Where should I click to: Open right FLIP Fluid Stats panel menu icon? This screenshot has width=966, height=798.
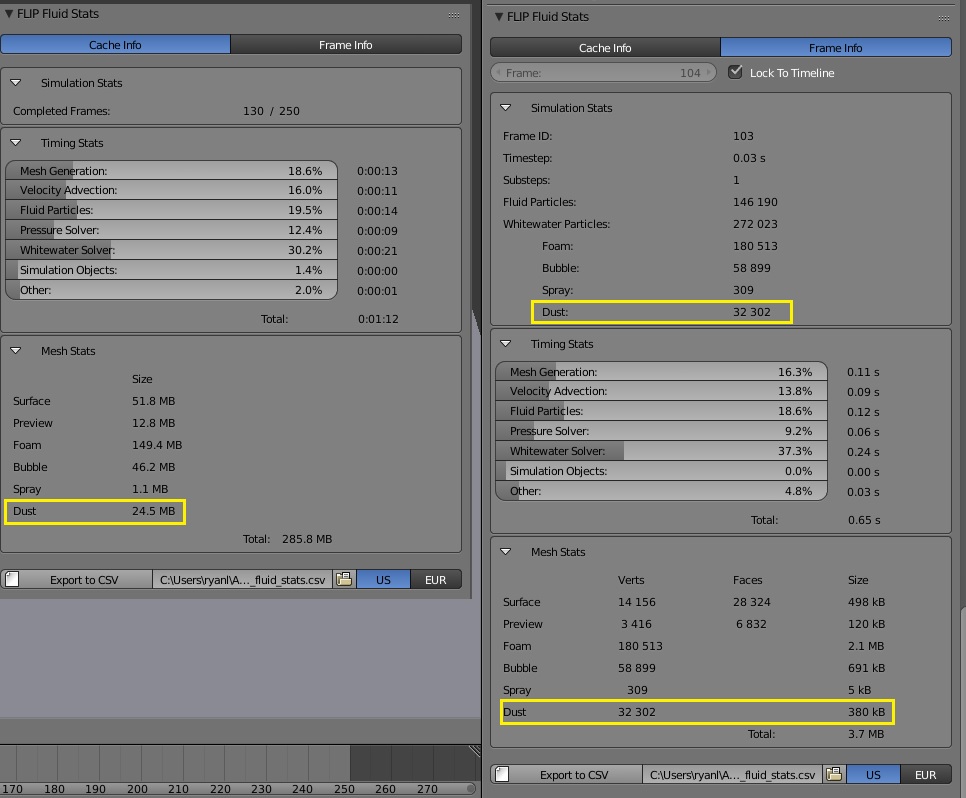click(941, 16)
